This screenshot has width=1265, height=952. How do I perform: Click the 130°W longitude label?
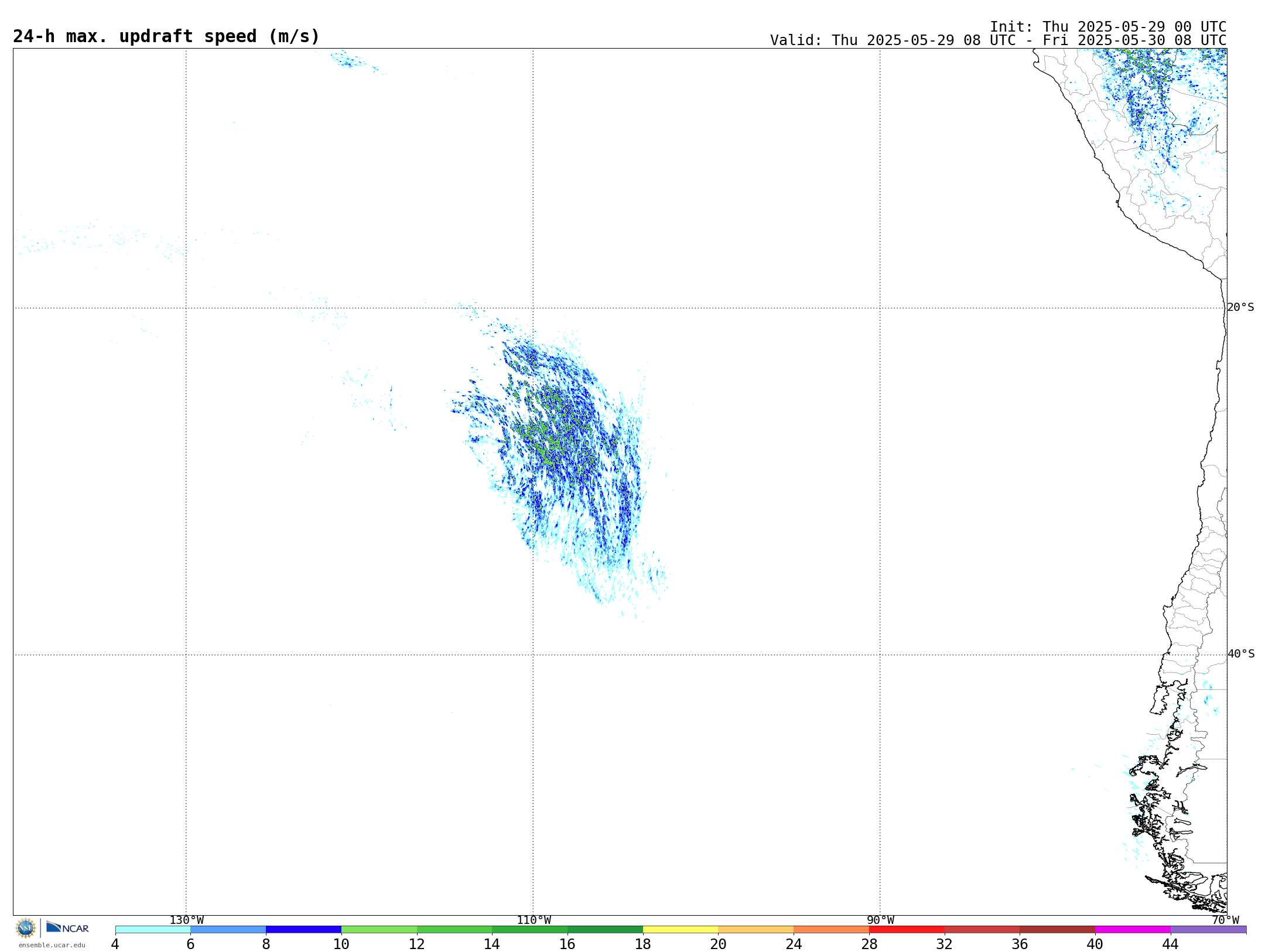point(187,920)
